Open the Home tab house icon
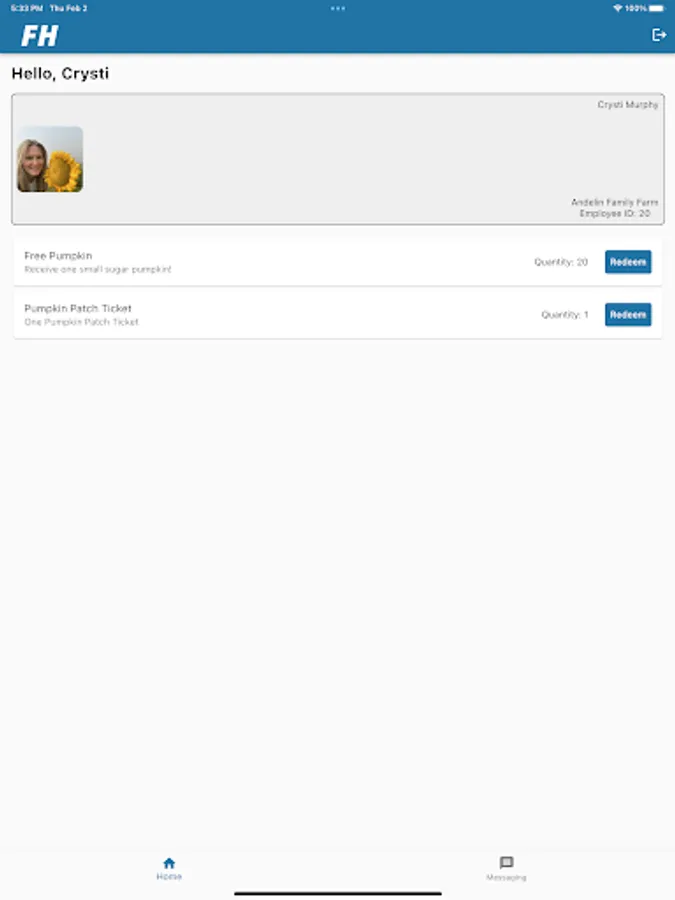Viewport: 675px width, 900px height. (x=169, y=863)
